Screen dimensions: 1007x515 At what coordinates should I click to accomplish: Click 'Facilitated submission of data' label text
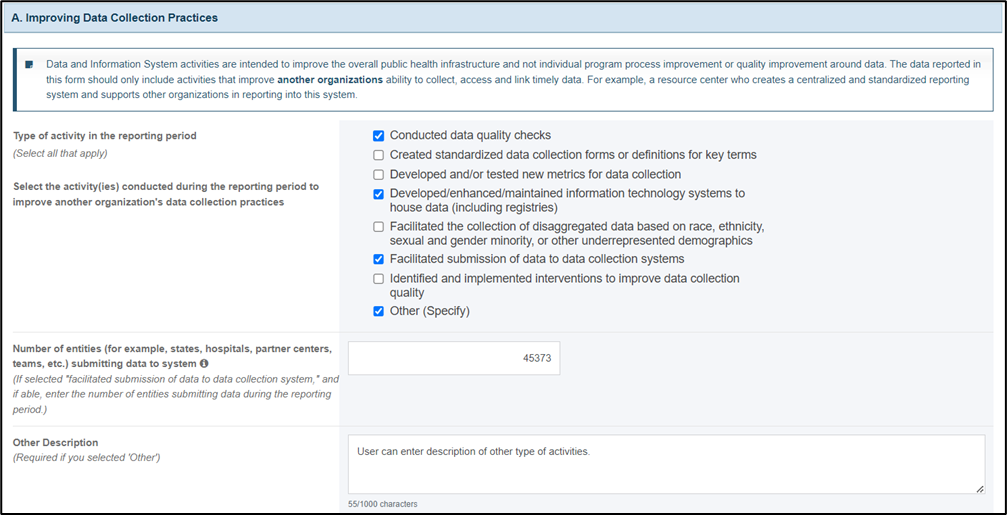pyautogui.click(x=537, y=259)
